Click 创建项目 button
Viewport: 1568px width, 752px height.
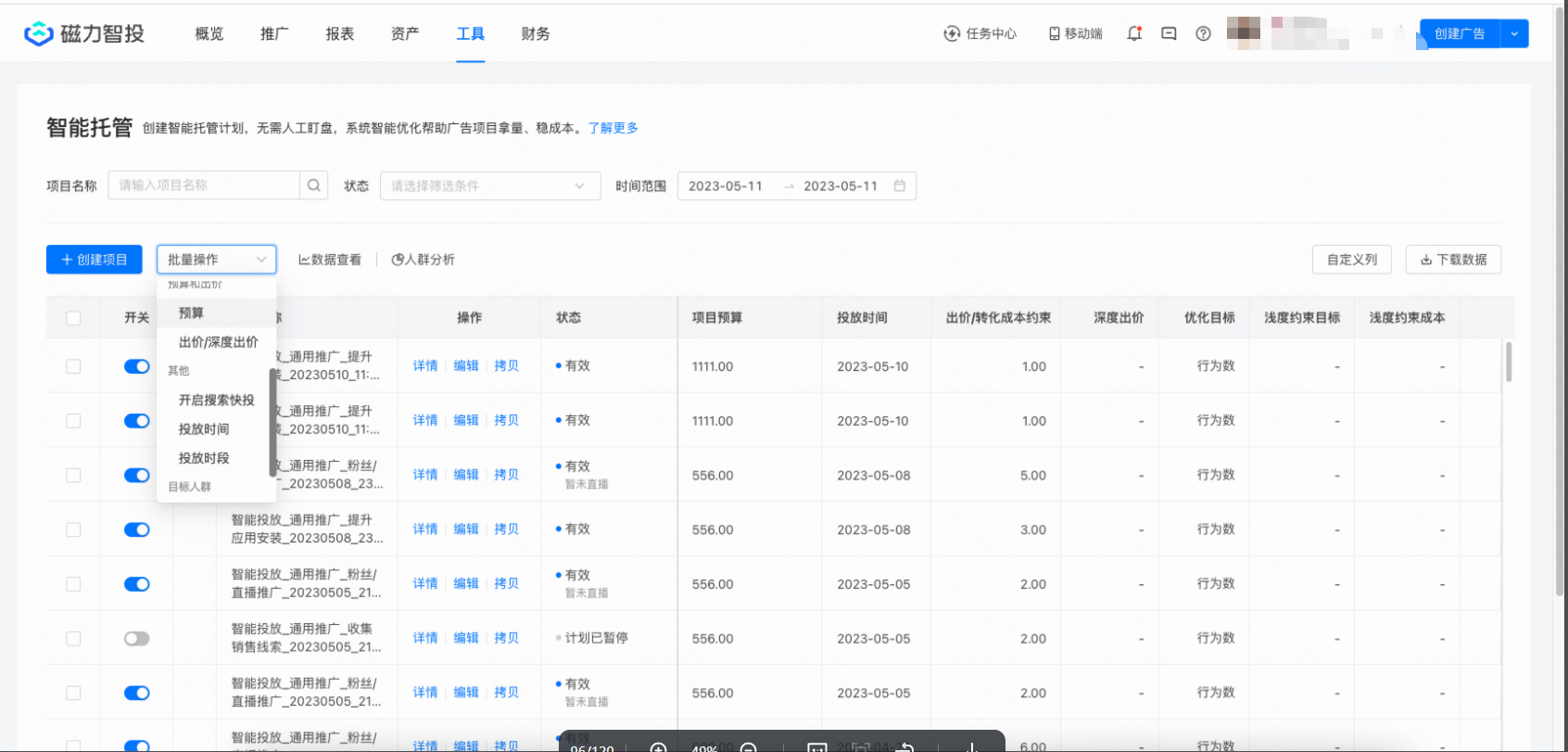pyautogui.click(x=95, y=260)
